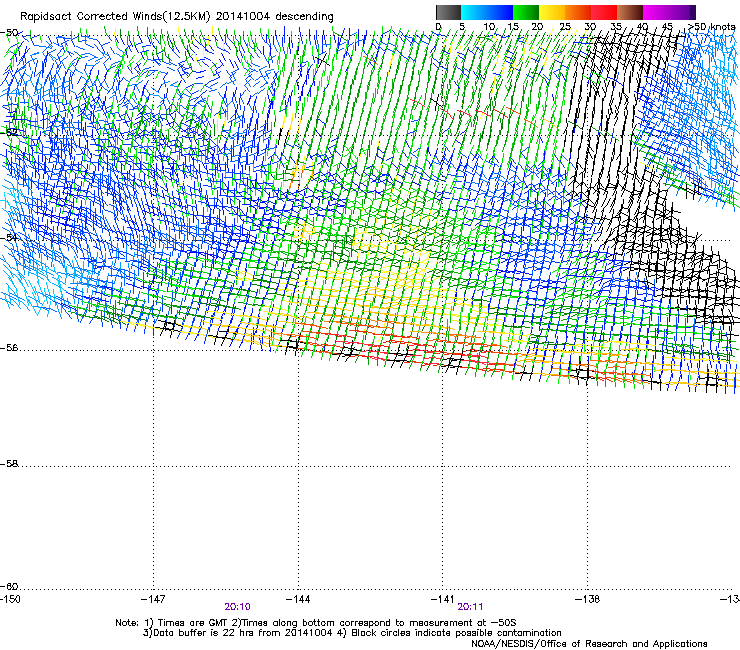Click the latitude label '-56'
The width and height of the screenshot is (740, 650).
[x=9, y=348]
